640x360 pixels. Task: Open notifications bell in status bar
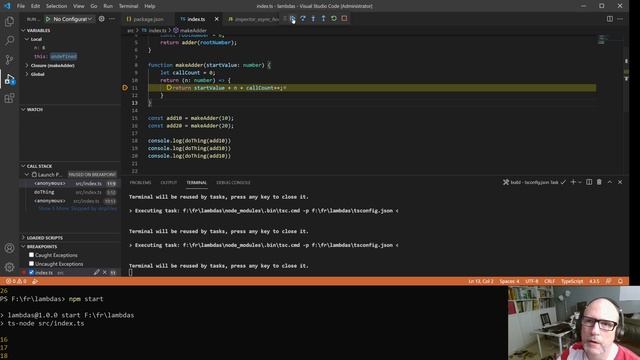click(620, 281)
